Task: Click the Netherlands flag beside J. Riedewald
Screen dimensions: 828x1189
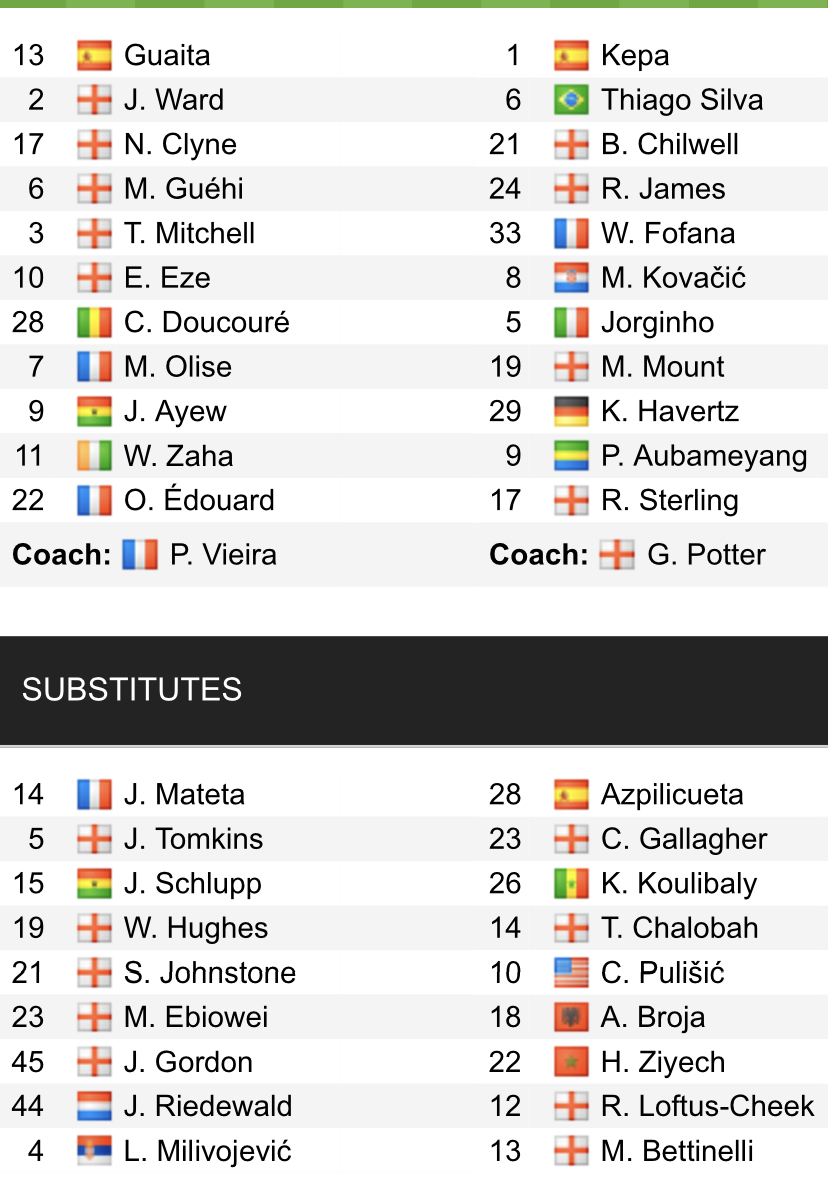Action: pyautogui.click(x=94, y=1106)
